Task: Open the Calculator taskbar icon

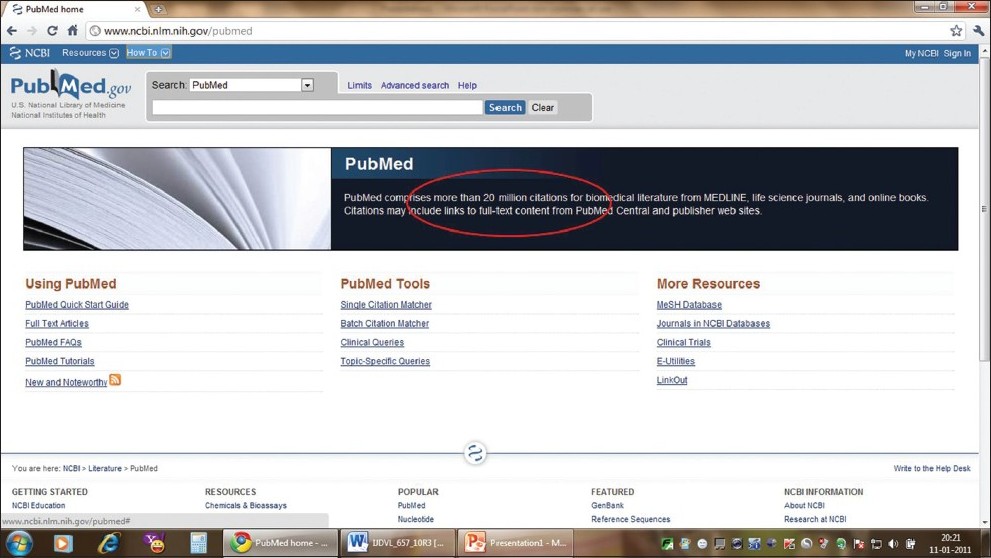Action: tap(198, 543)
